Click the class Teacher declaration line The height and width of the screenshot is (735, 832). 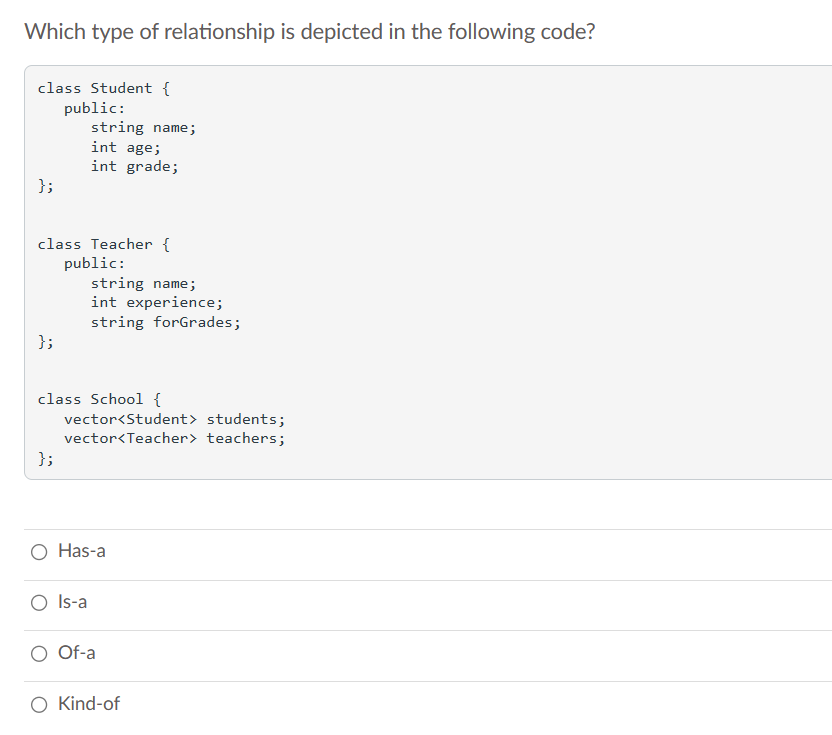(103, 244)
